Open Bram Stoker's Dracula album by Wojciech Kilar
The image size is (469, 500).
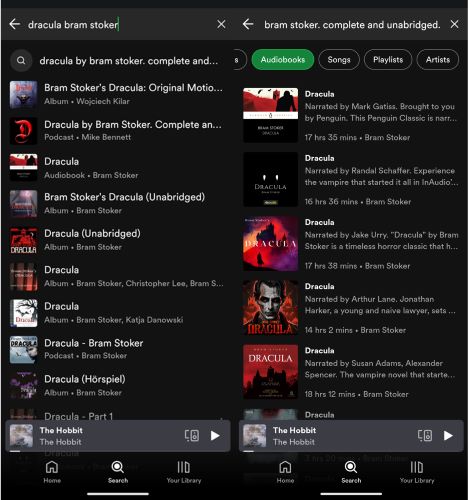(x=117, y=94)
